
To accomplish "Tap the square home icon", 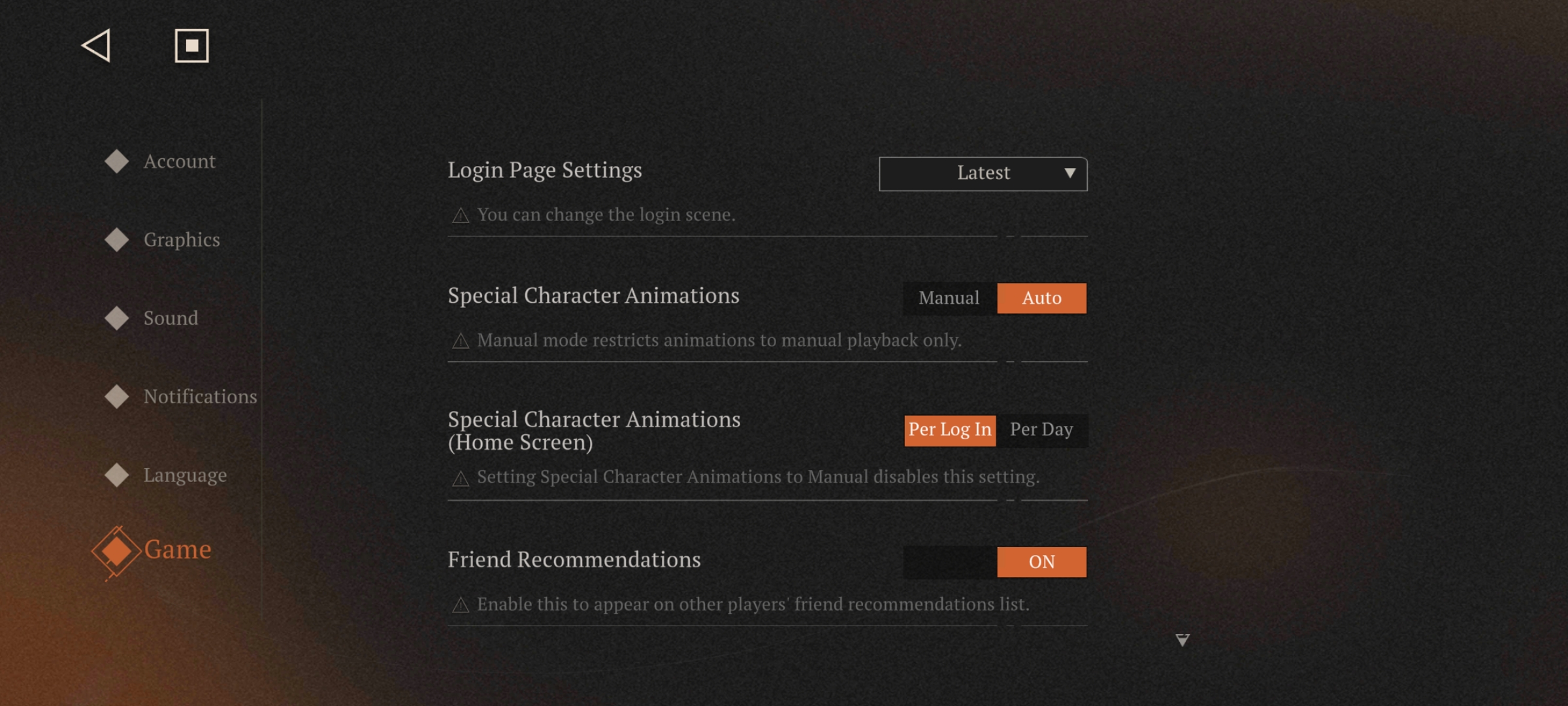I will coord(191,46).
